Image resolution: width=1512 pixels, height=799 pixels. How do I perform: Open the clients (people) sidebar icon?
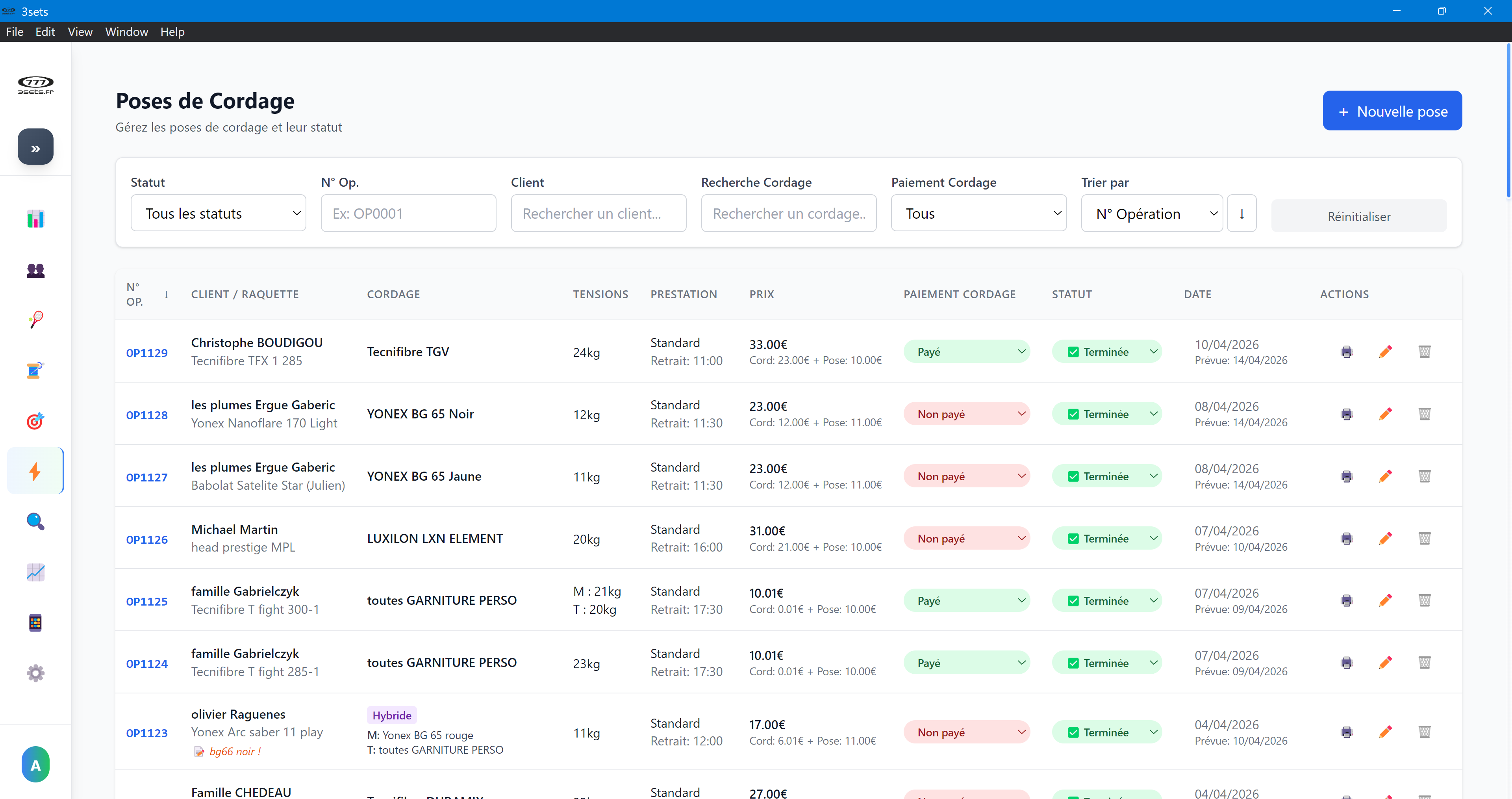(x=35, y=270)
